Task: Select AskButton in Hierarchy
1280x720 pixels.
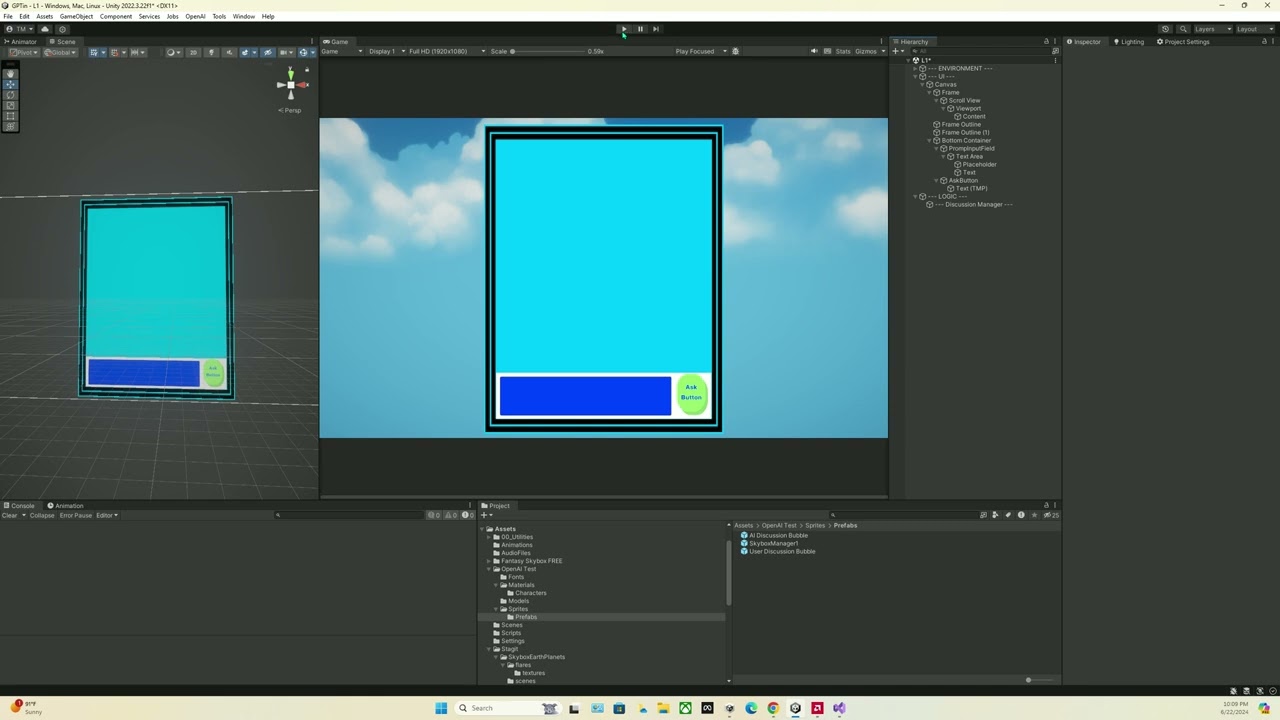Action: 963,180
